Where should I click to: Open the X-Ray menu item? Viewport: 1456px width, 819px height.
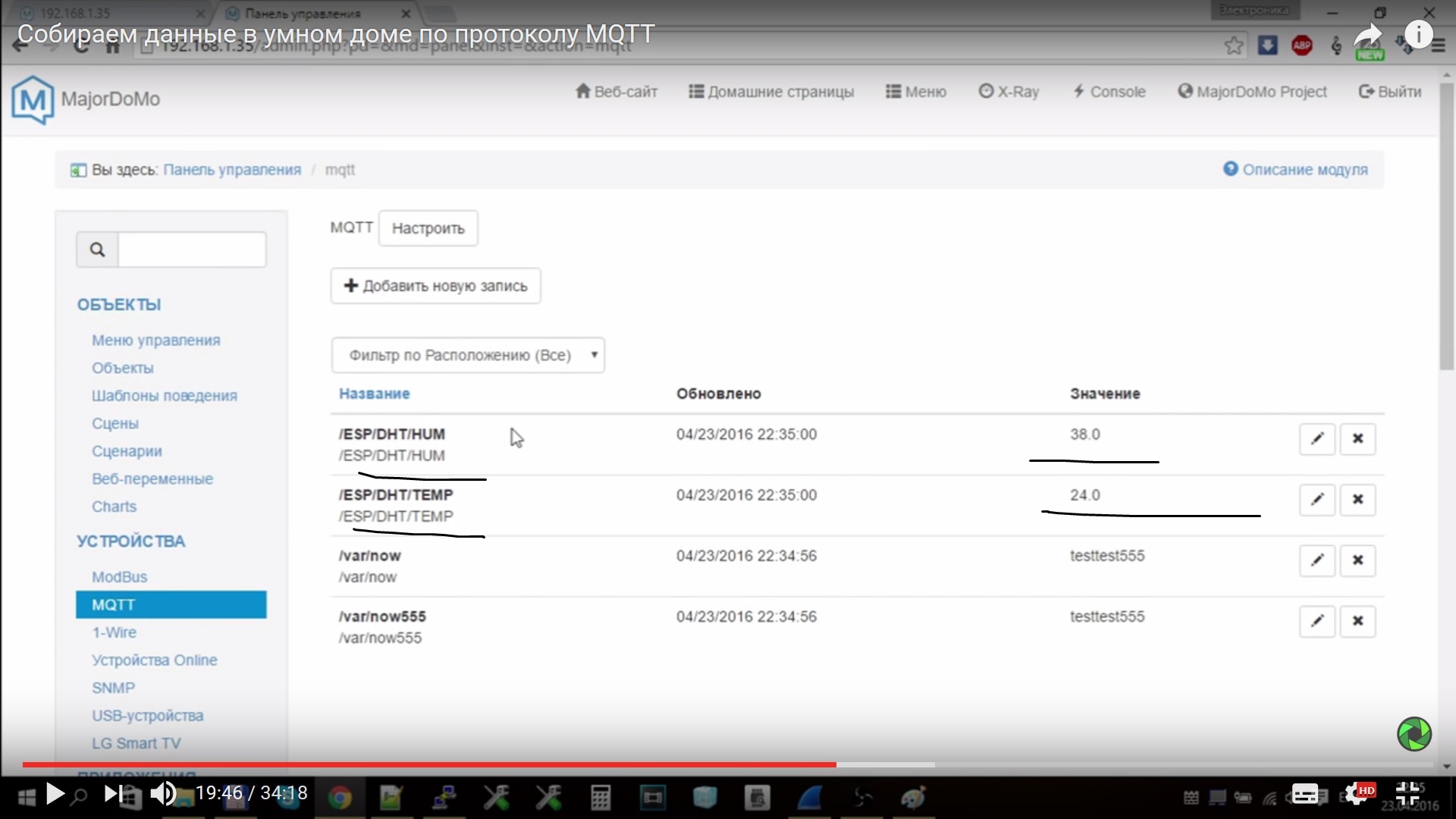[x=1009, y=92]
